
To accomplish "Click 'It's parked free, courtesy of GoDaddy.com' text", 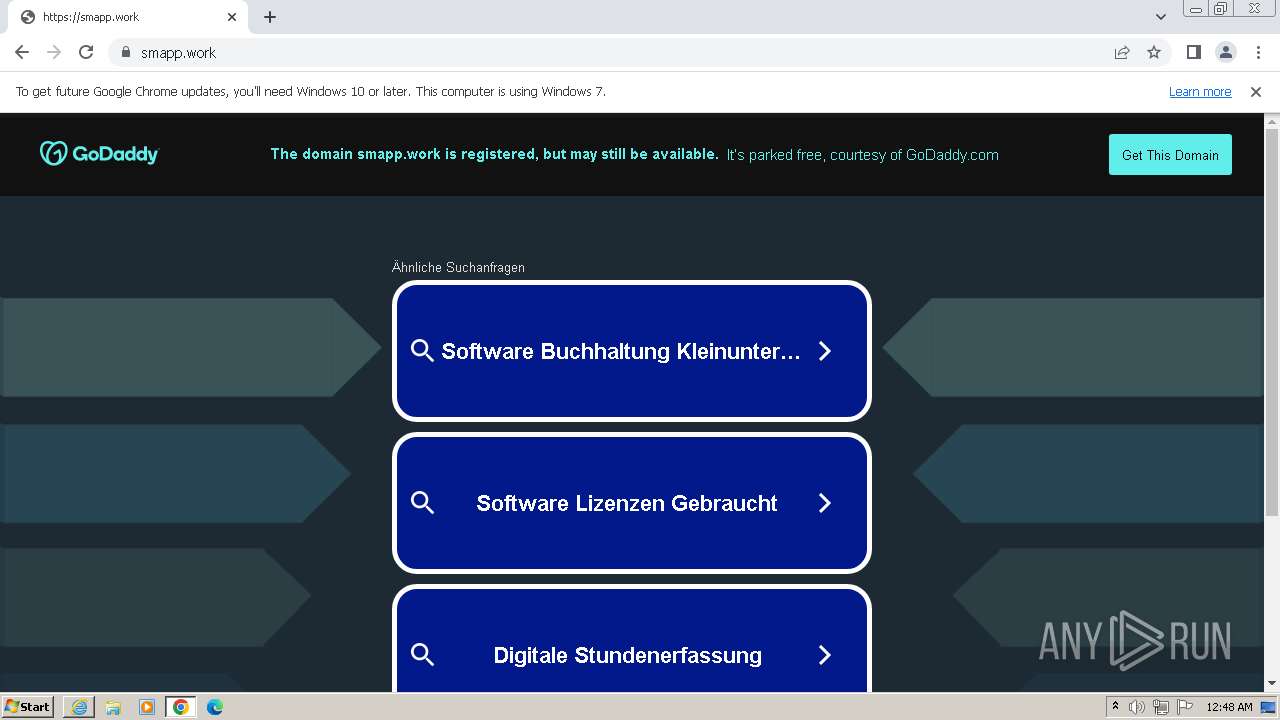I will coord(862,155).
